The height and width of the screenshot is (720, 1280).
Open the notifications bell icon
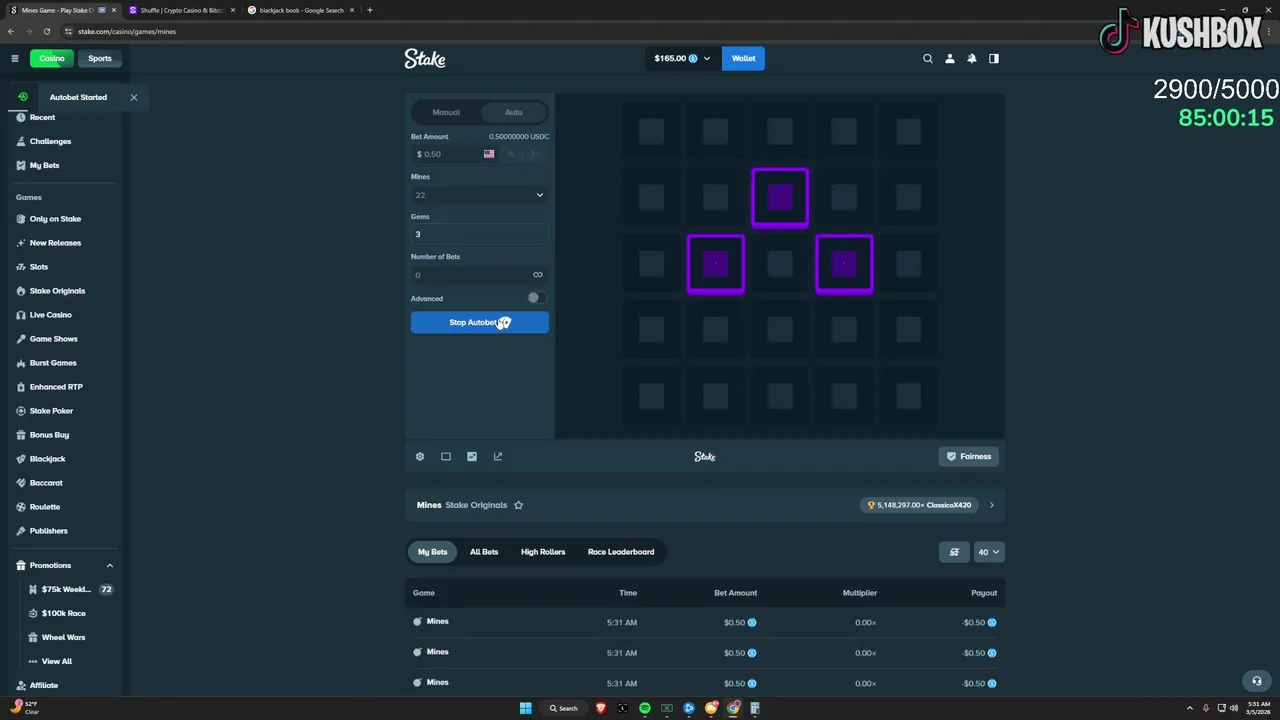tap(972, 58)
